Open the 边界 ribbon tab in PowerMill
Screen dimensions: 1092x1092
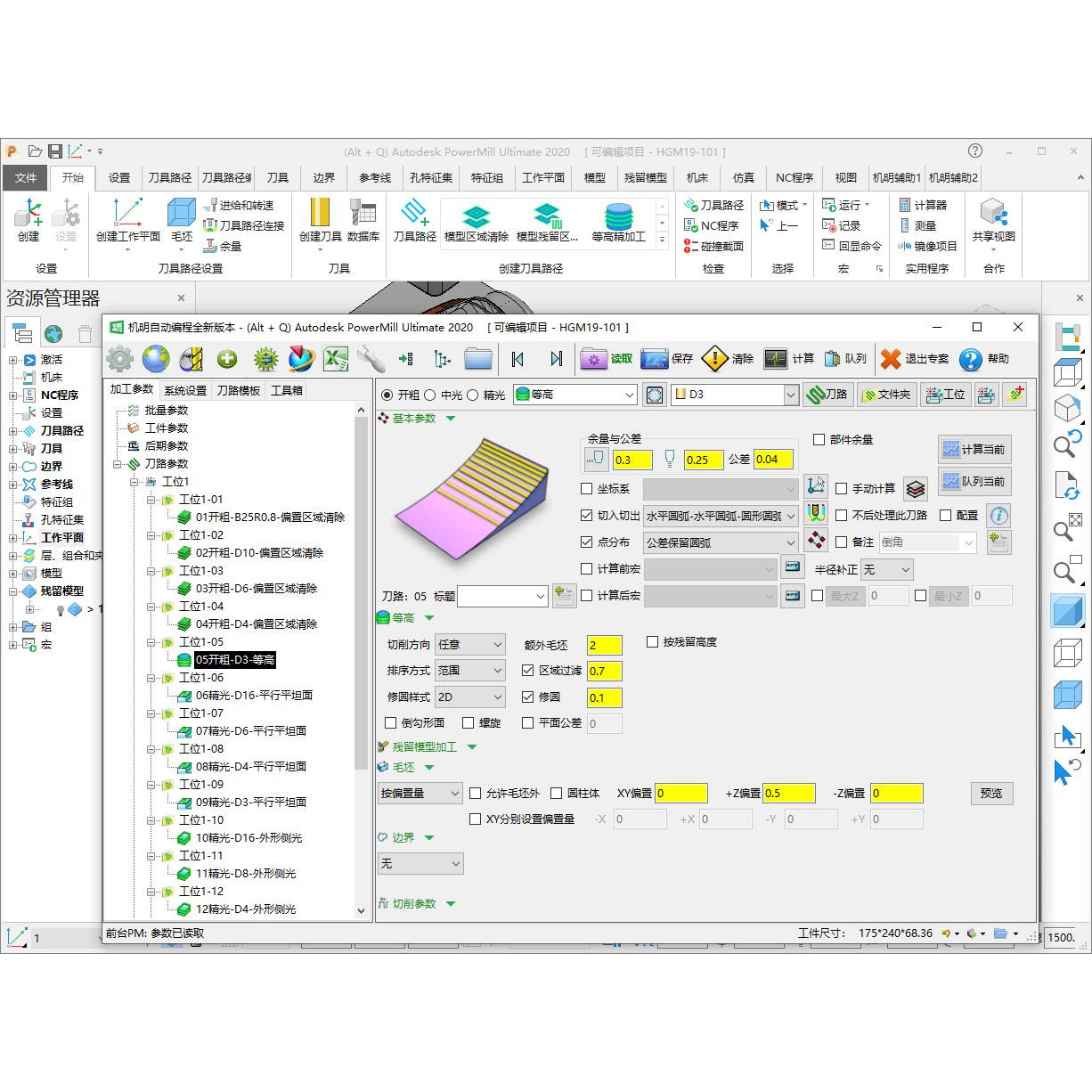click(324, 178)
